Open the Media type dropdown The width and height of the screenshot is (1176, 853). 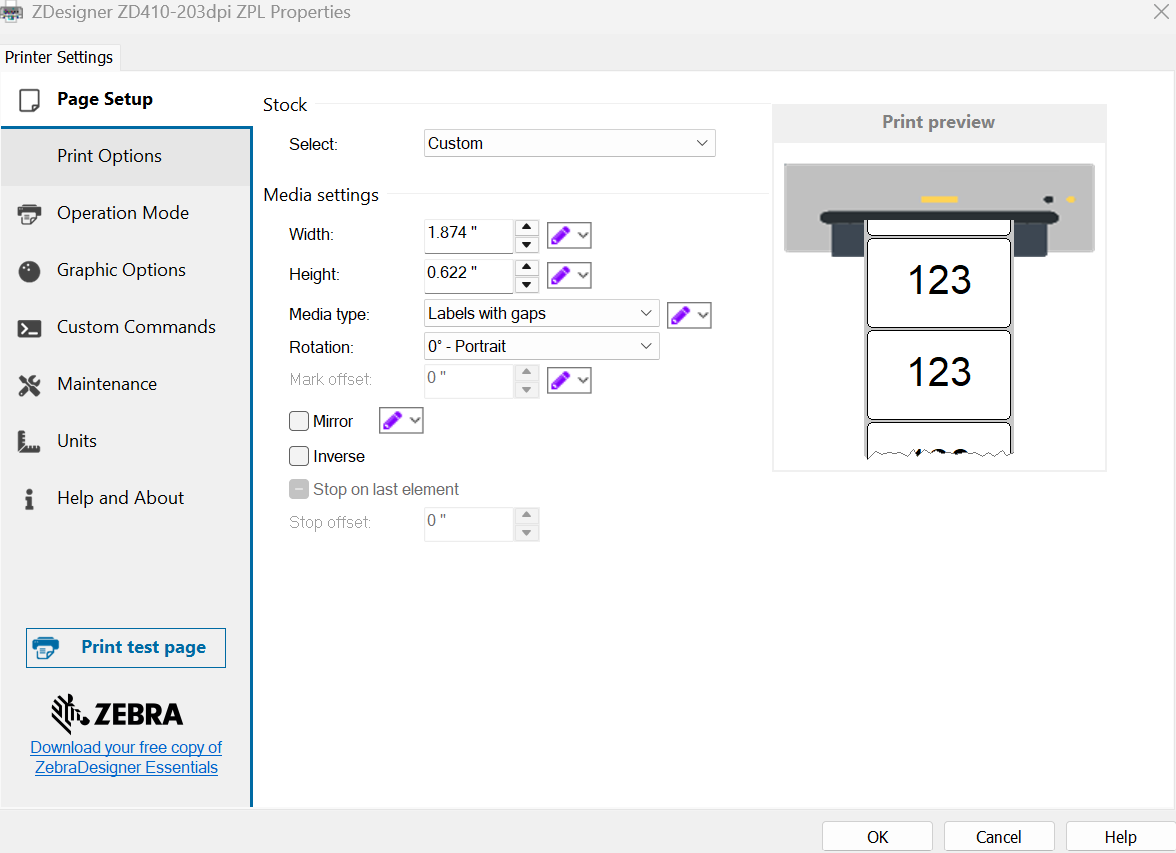coord(541,314)
